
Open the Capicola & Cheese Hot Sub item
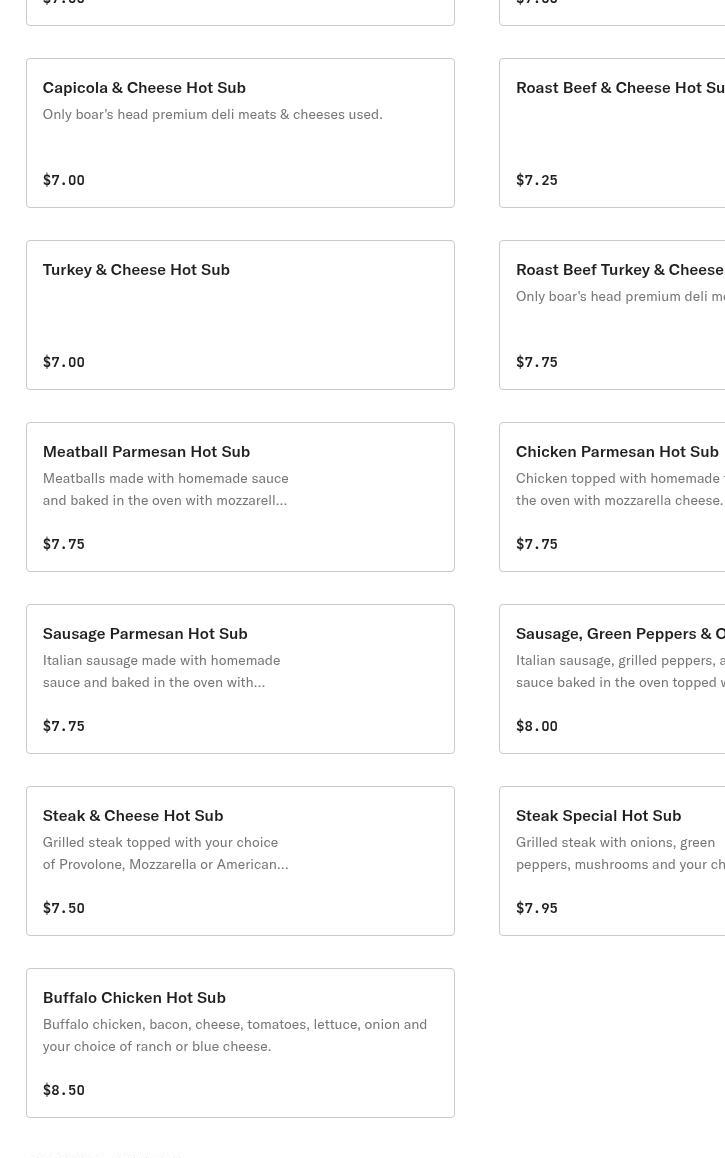pos(240,133)
